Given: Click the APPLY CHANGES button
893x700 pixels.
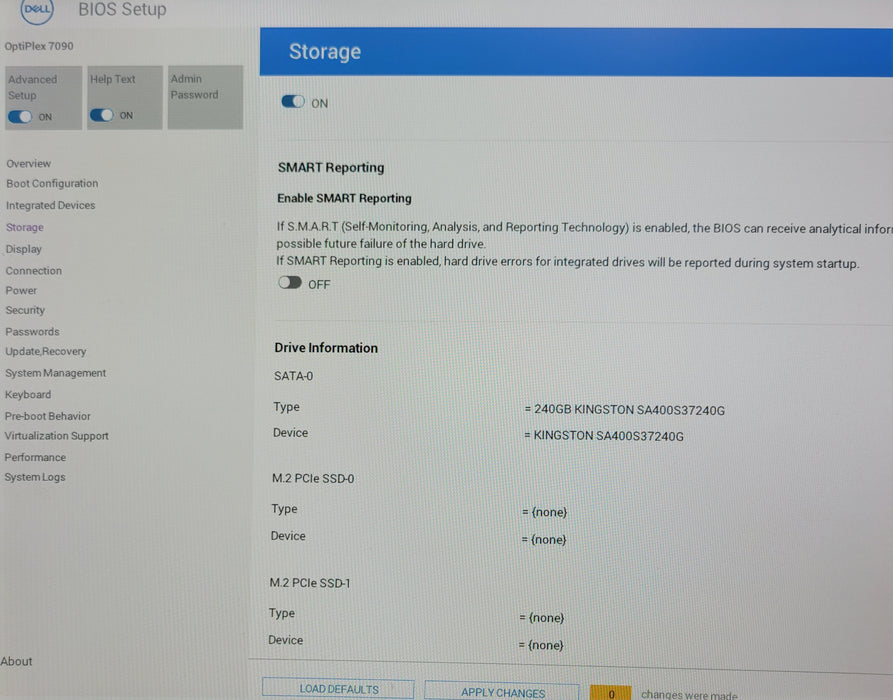Looking at the screenshot, I should coord(502,692).
